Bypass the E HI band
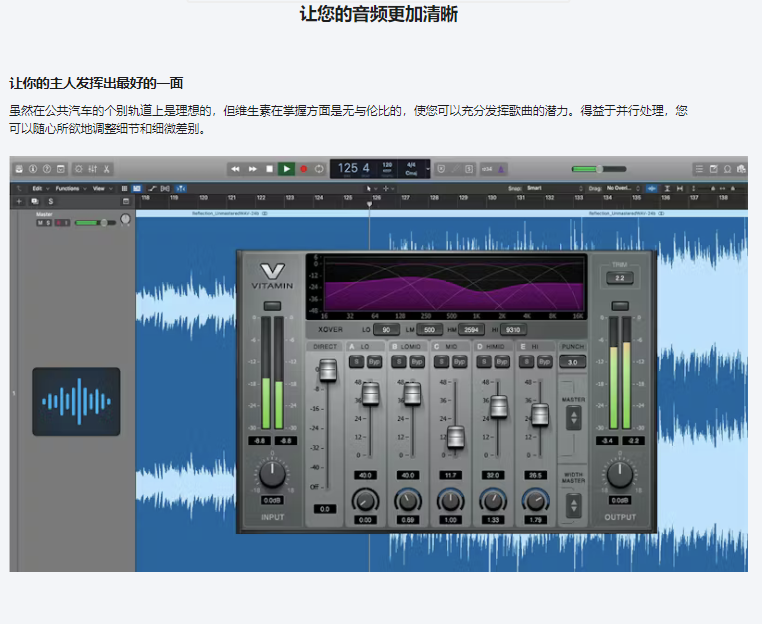762x624 pixels. click(x=545, y=362)
